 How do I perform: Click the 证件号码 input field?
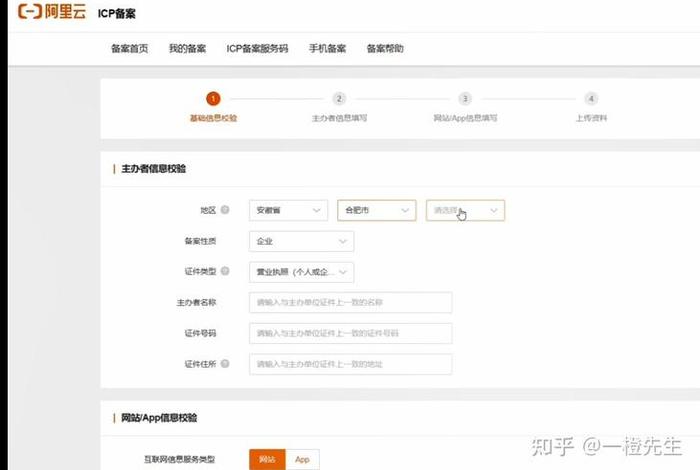(x=350, y=333)
